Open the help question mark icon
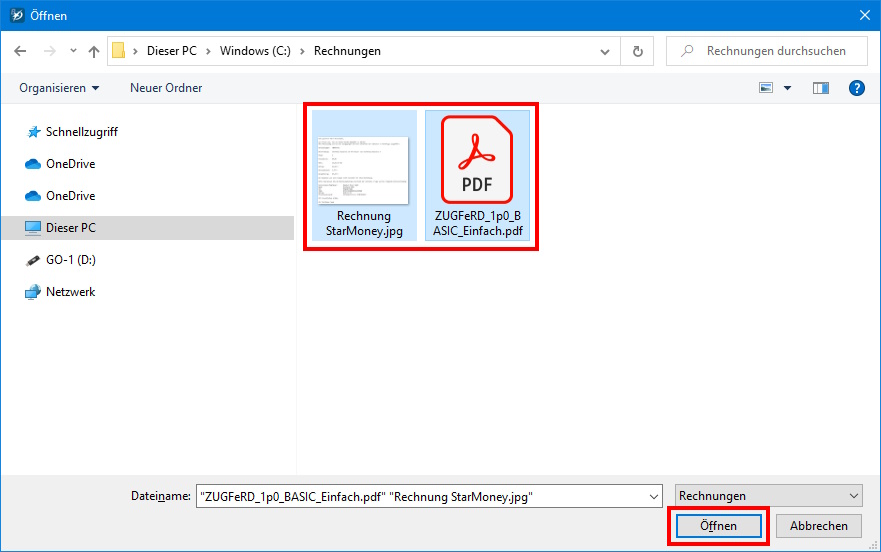This screenshot has height=552, width=881. 856,88
